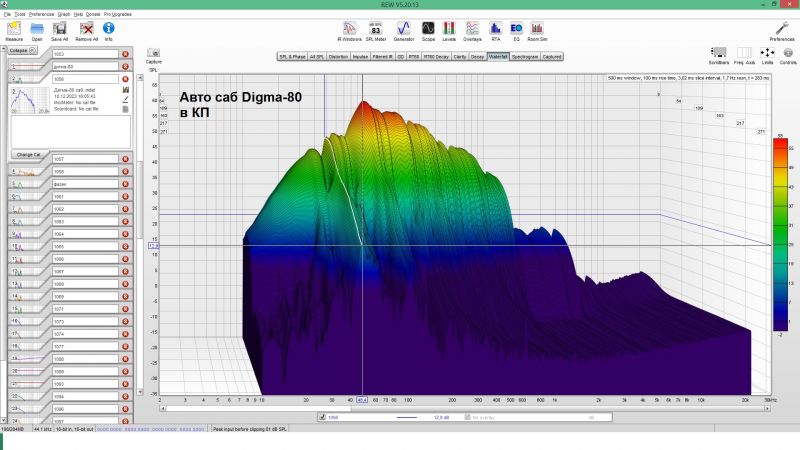800x450 pixels.
Task: Select the Filtered IR tab
Action: (x=383, y=57)
